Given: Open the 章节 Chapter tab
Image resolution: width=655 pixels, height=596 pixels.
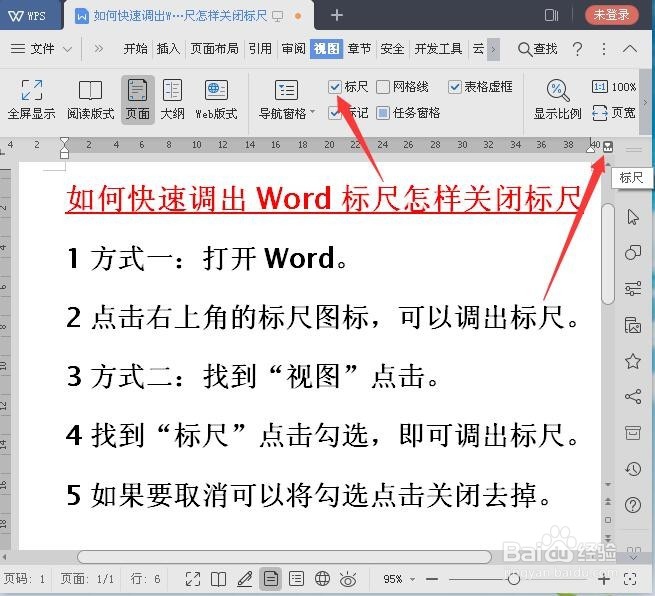Looking at the screenshot, I should [359, 49].
